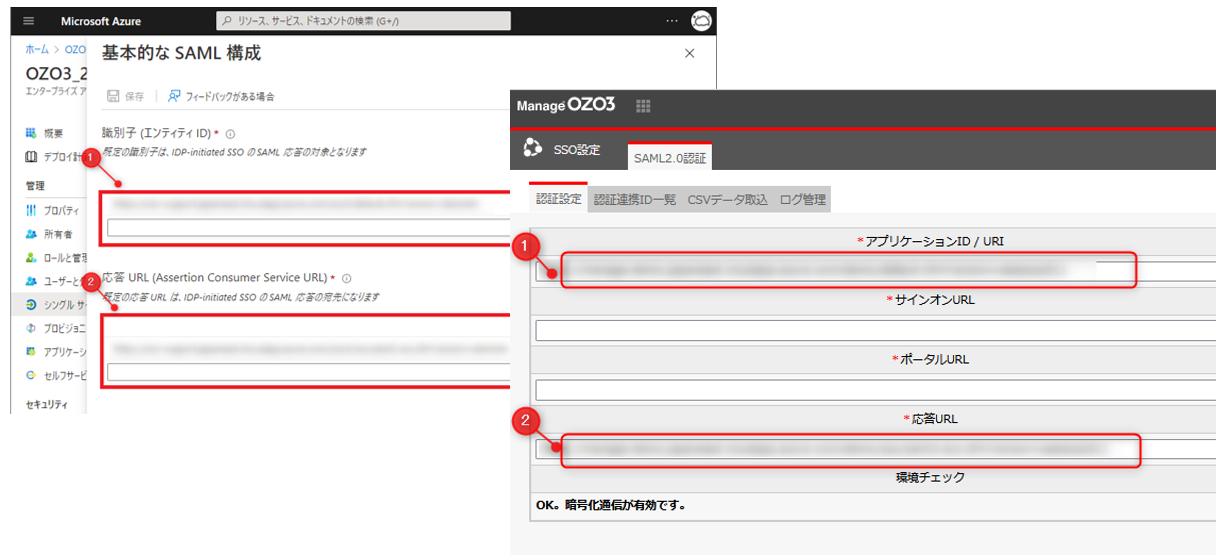Viewport: 1220px width, 557px height.
Task: Focus the Azure resource search box
Action: (363, 21)
